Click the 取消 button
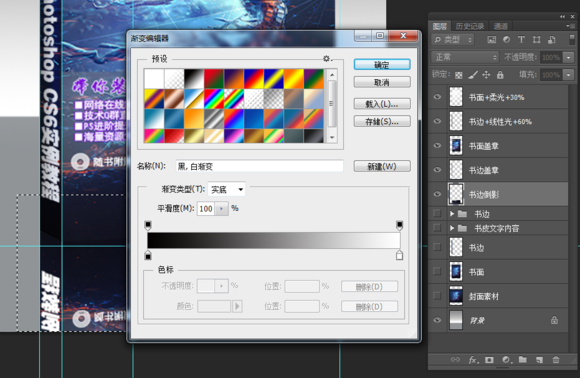Viewport: 580px width, 378px height. (x=382, y=82)
